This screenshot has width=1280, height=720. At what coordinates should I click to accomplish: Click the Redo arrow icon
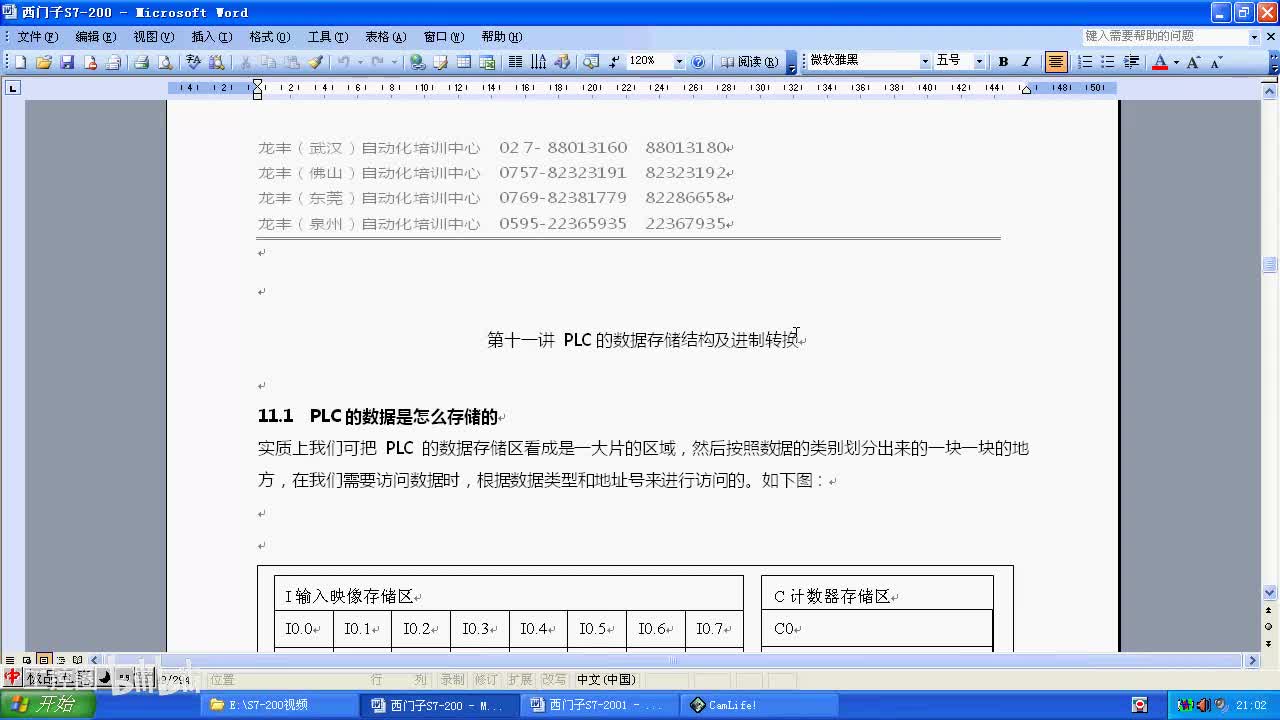[x=377, y=62]
